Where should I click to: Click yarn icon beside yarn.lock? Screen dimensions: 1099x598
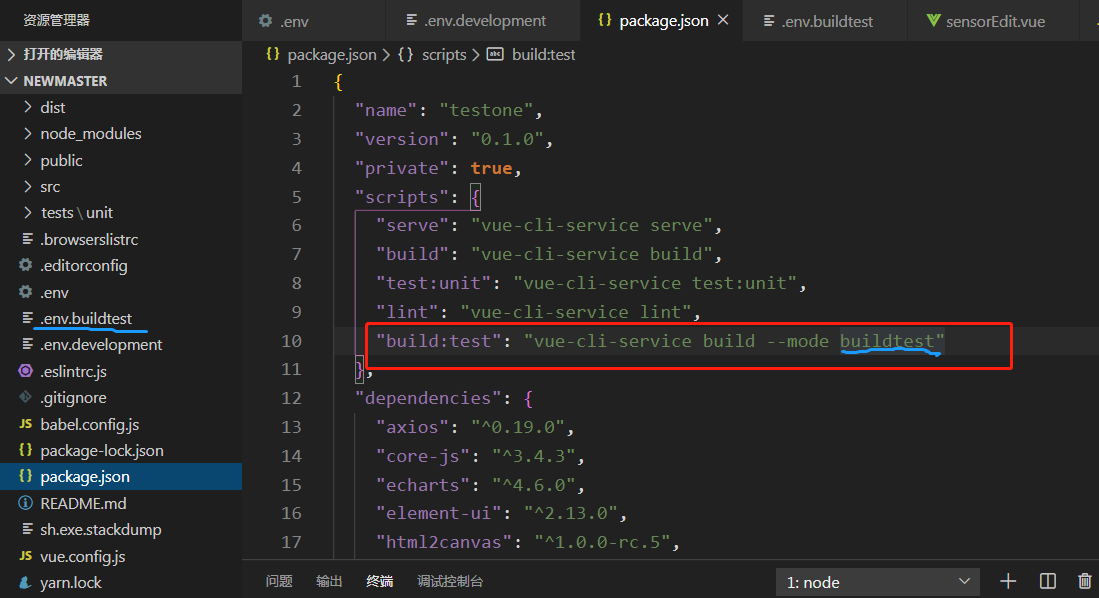click(26, 583)
